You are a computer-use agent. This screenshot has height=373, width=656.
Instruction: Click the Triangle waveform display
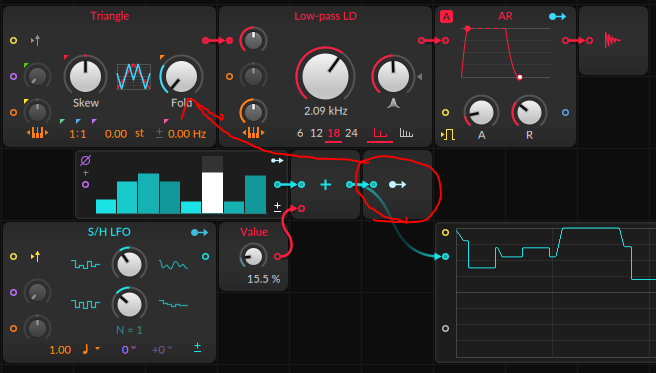[133, 77]
